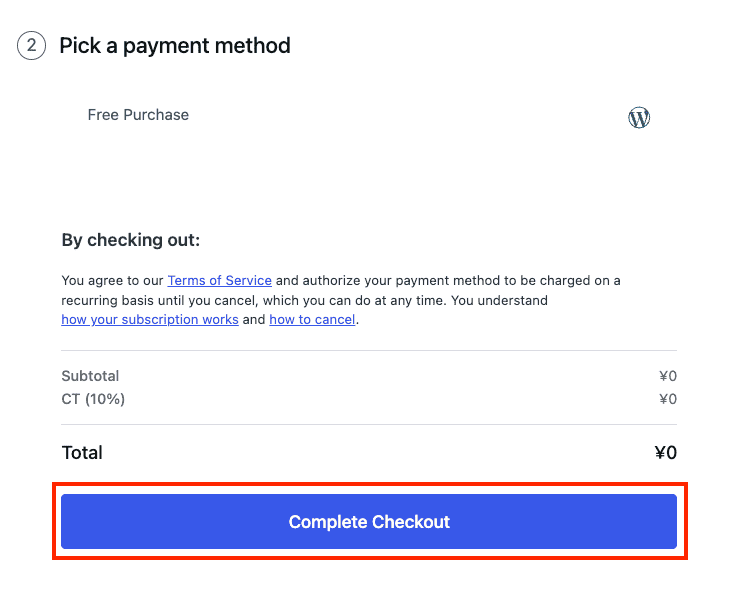Click the Subtotal ¥0 amount
Image resolution: width=740 pixels, height=608 pixels.
point(667,376)
